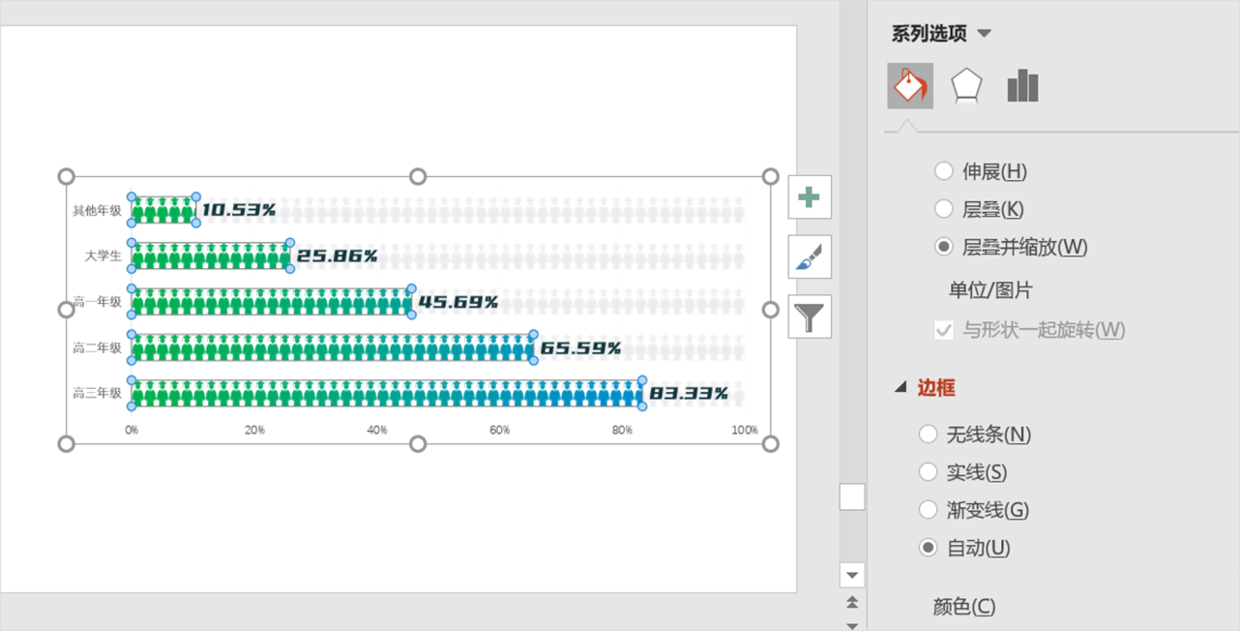Select 渐变线(G) gradient line option

928,510
